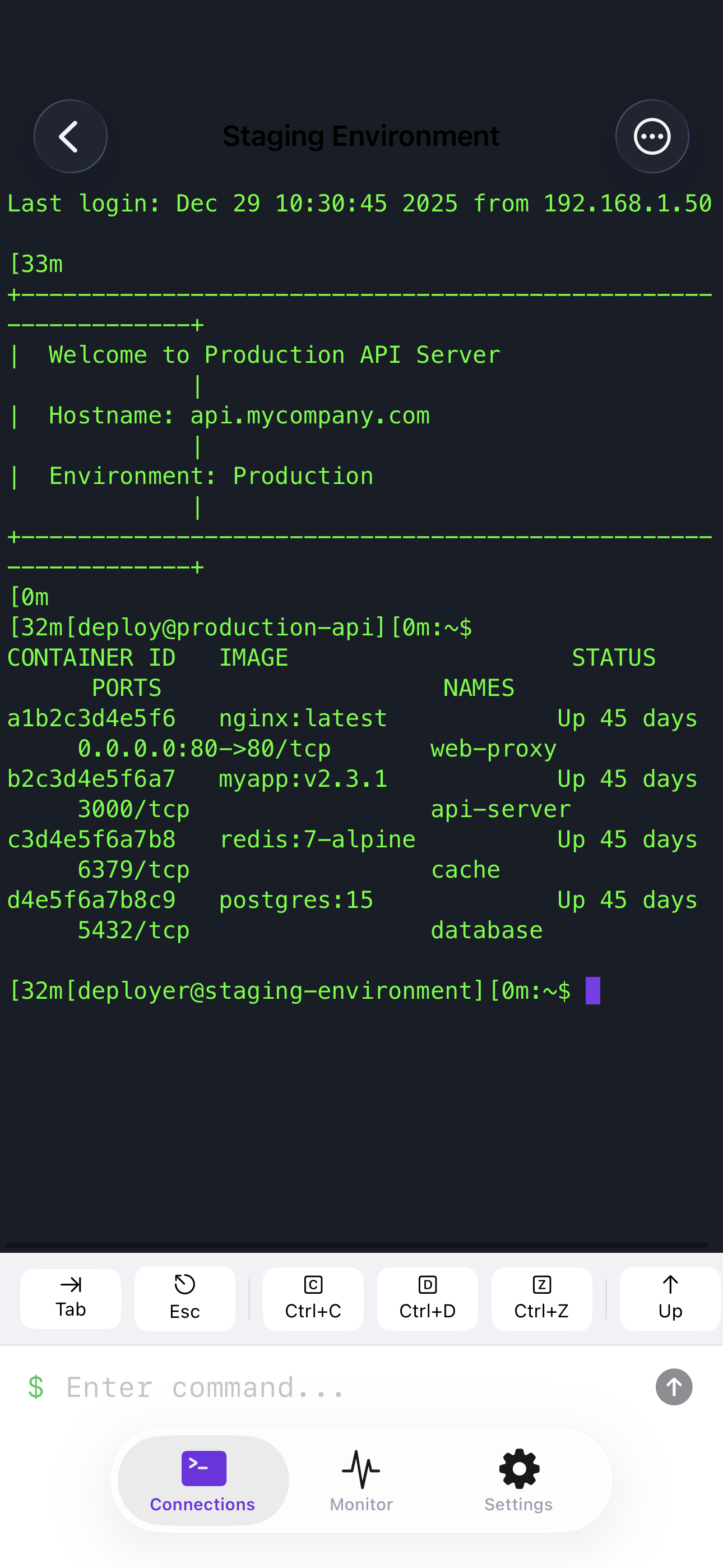Tap the Enter command input field

243,1387
